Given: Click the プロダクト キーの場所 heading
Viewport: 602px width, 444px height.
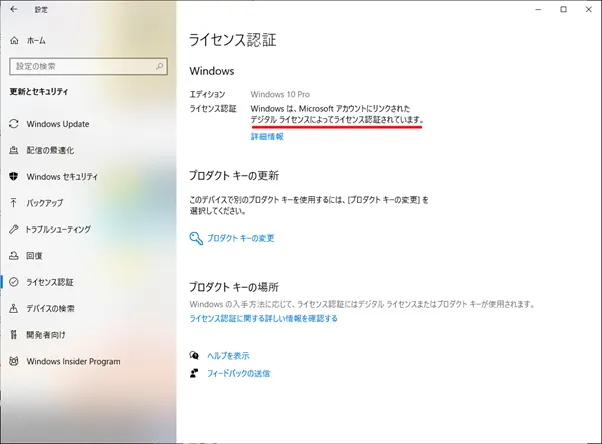Looking at the screenshot, I should tap(234, 287).
